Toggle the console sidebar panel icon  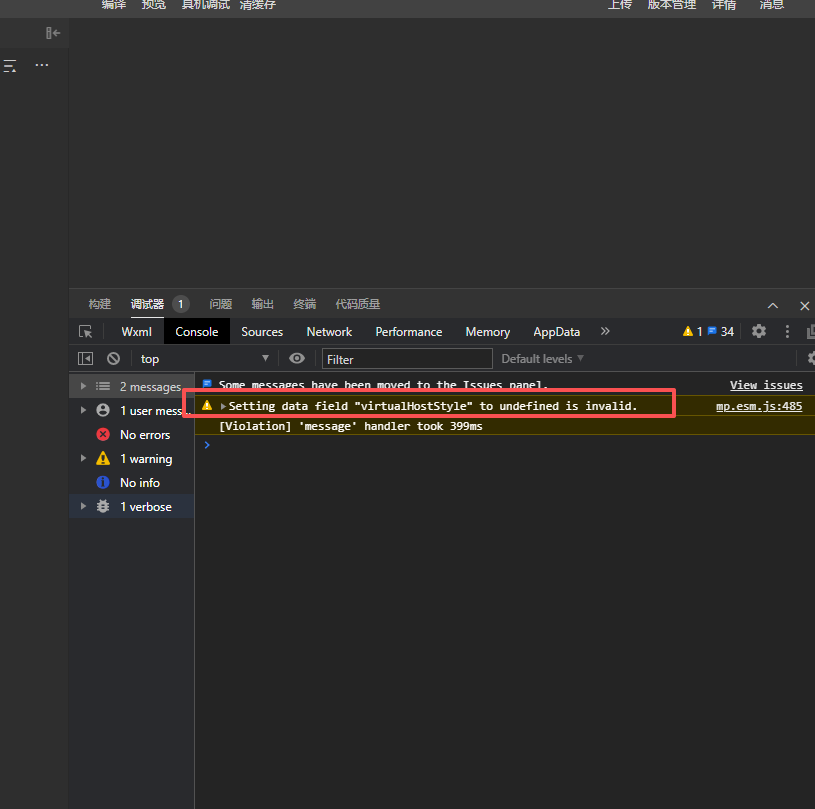coord(86,358)
